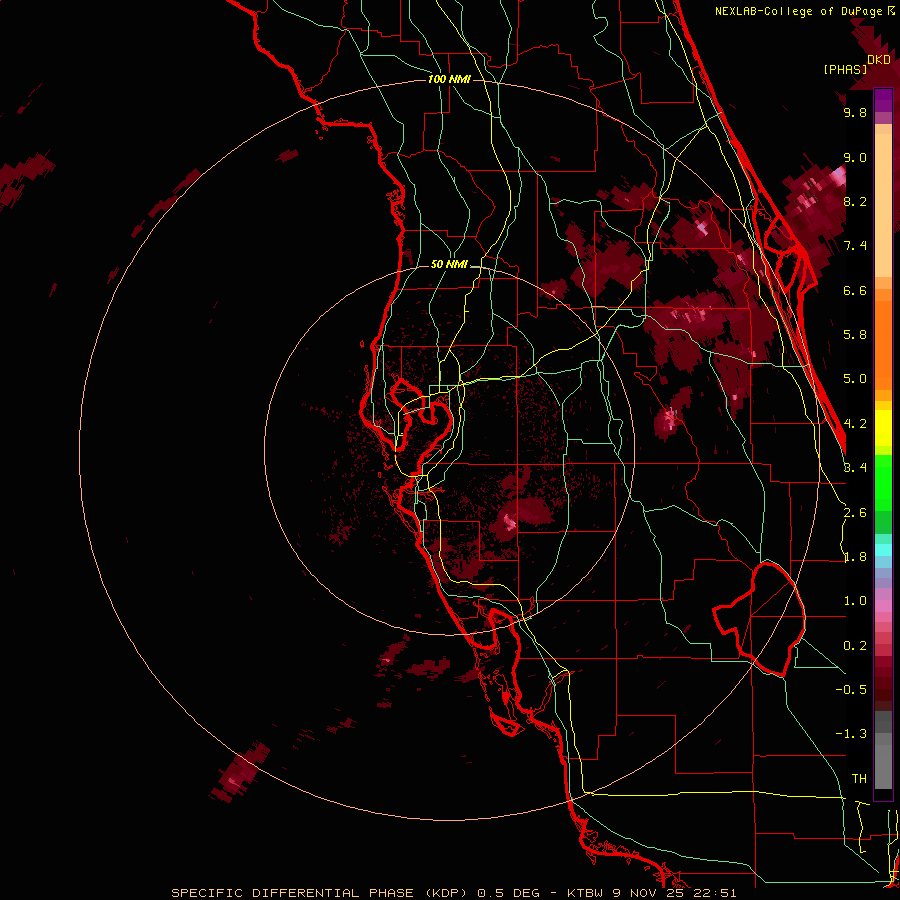The width and height of the screenshot is (900, 900).
Task: Pick the bright green band of the color scale
Action: click(x=883, y=481)
